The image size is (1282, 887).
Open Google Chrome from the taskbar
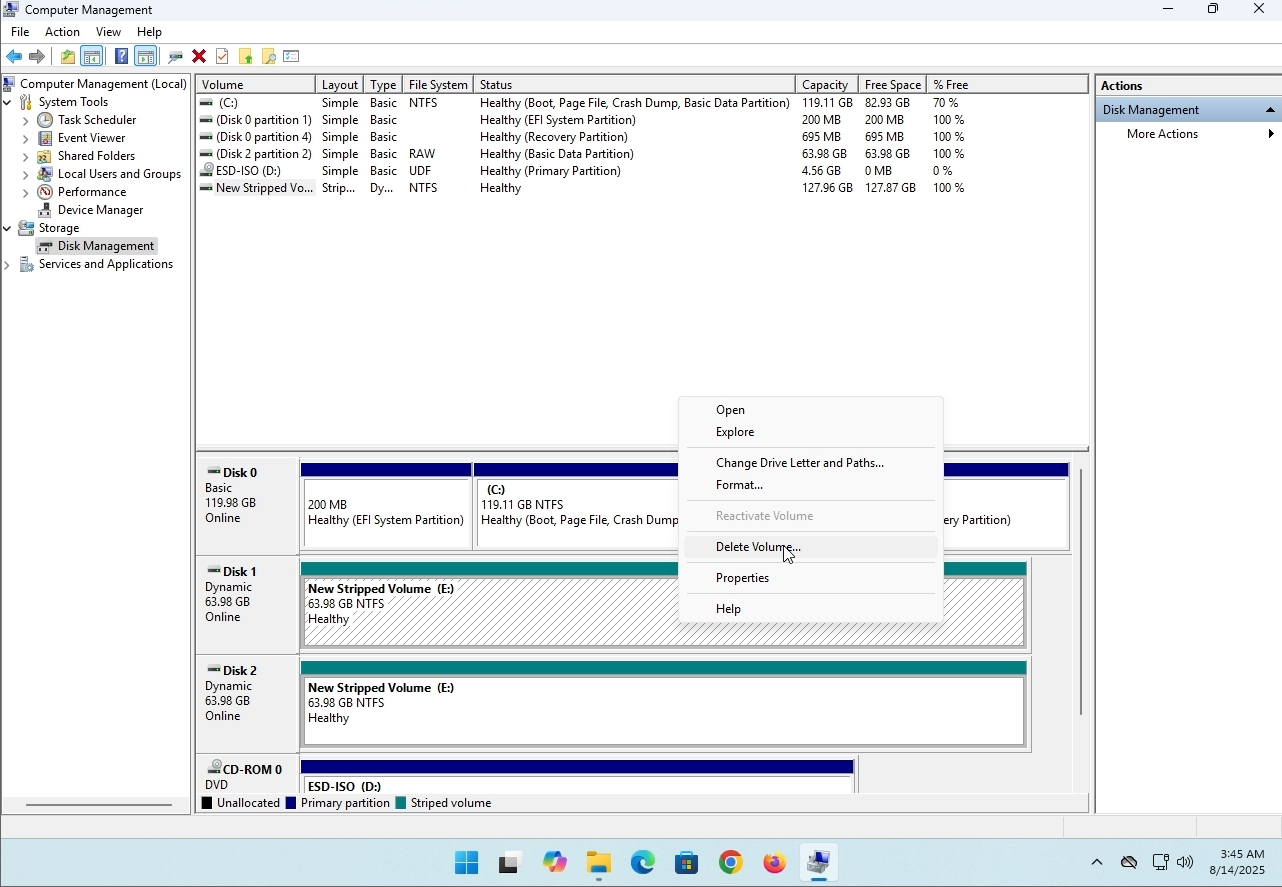[x=731, y=863]
